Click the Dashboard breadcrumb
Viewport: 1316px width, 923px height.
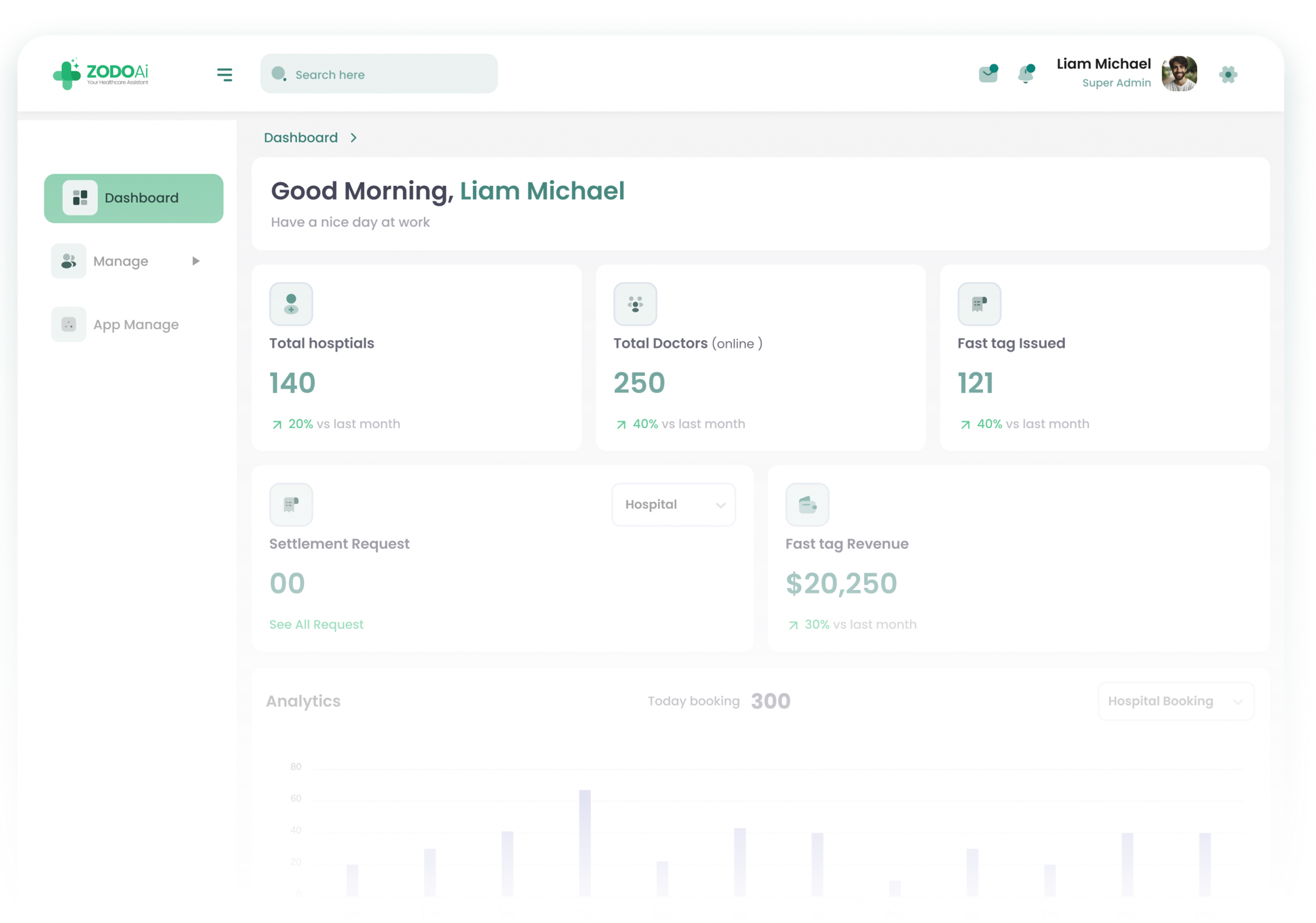pos(301,137)
